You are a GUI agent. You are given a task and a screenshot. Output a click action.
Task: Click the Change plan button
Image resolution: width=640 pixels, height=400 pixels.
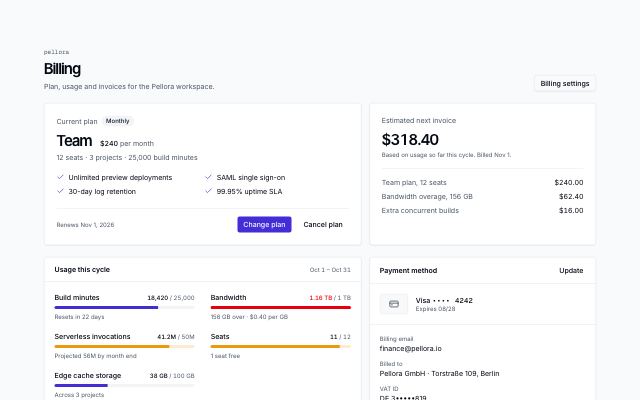pos(264,224)
